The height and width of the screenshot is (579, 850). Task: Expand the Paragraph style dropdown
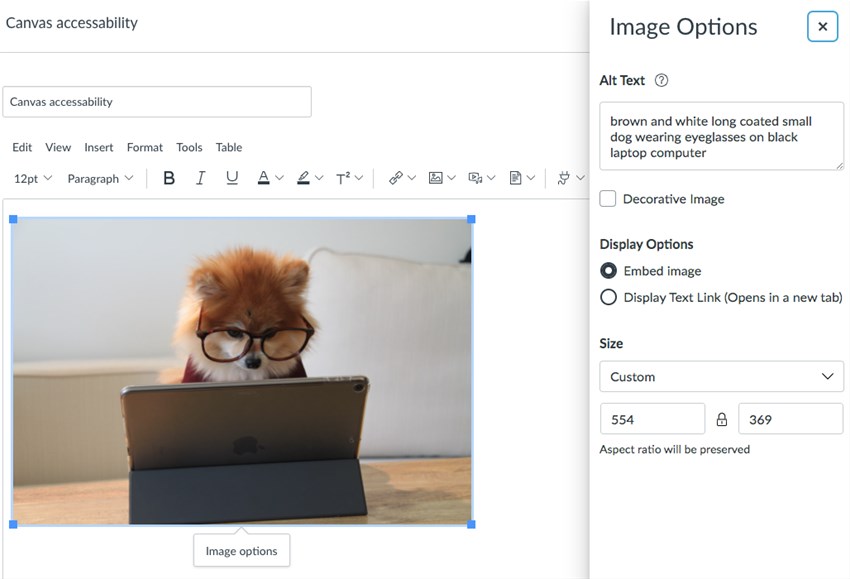click(100, 178)
